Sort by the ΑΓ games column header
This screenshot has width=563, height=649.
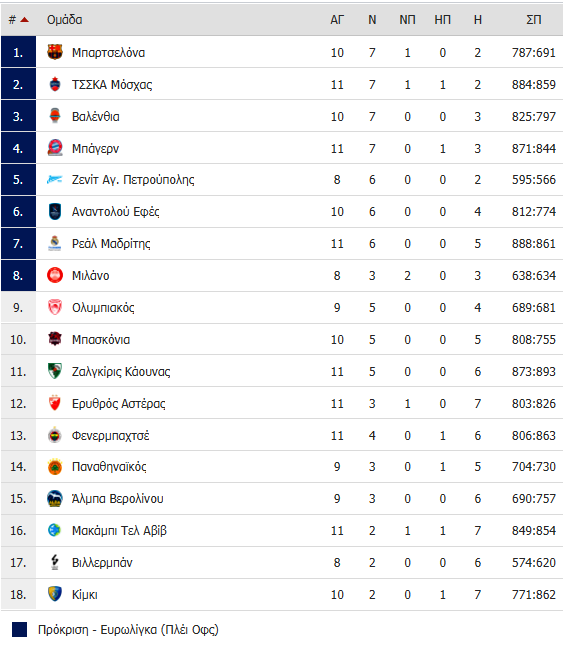337,19
